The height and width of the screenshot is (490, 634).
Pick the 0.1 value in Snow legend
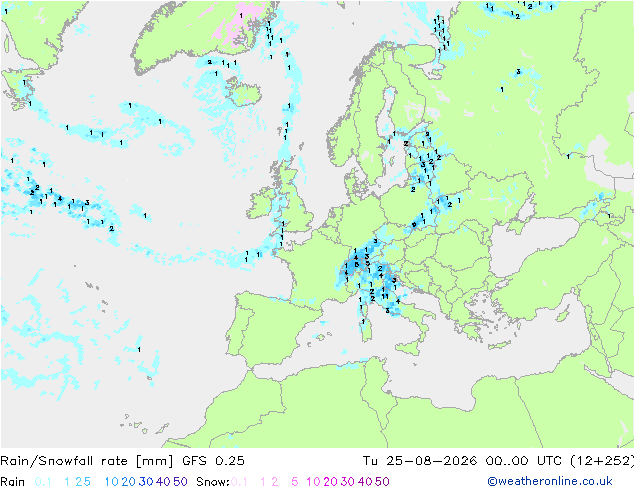239,482
